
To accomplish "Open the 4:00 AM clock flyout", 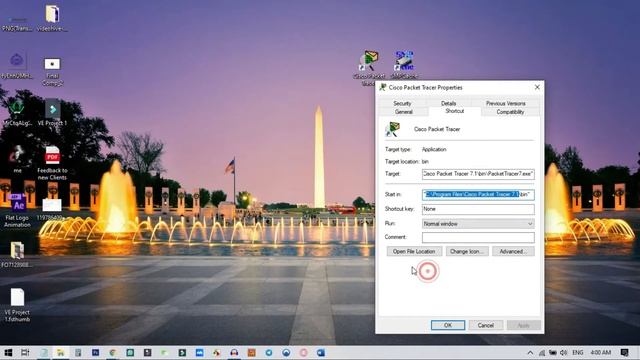I will tap(601, 353).
